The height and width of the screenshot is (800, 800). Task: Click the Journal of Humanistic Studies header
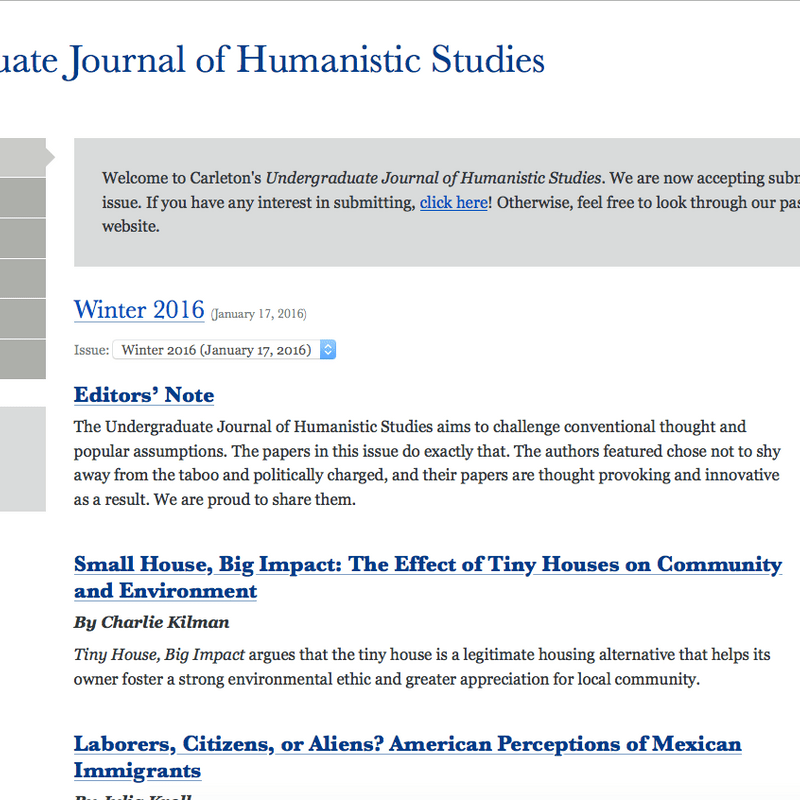(272, 60)
